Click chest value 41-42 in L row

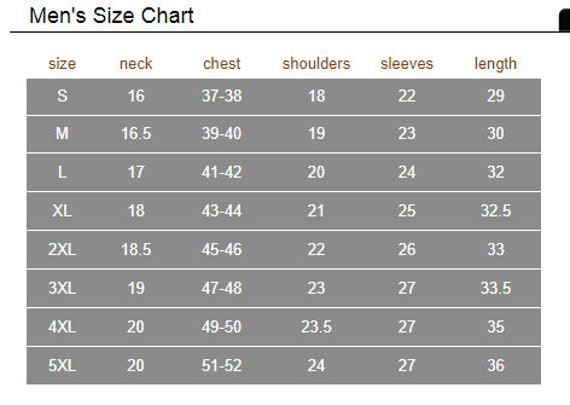pos(222,172)
